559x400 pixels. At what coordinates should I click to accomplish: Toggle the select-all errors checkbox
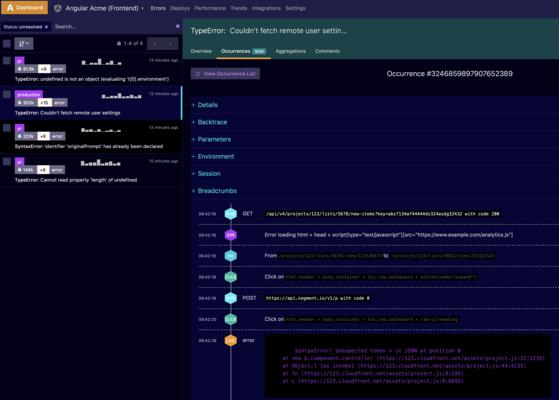(x=7, y=43)
